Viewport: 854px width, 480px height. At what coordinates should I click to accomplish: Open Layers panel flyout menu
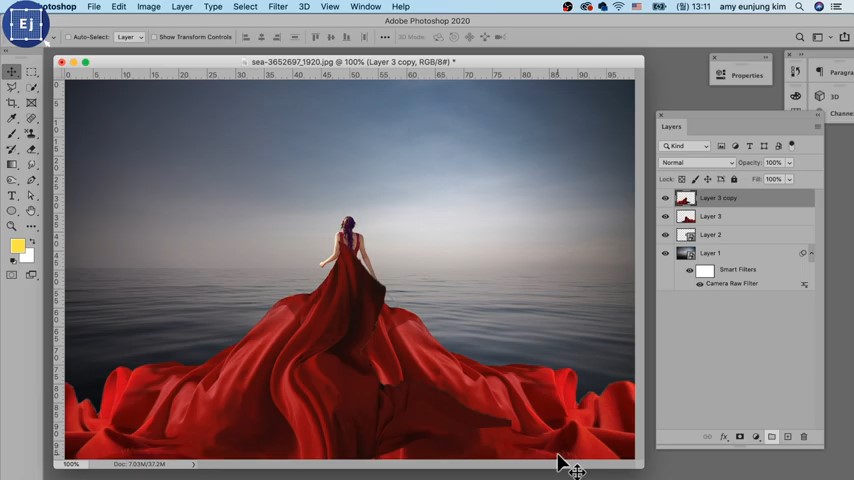pyautogui.click(x=818, y=126)
